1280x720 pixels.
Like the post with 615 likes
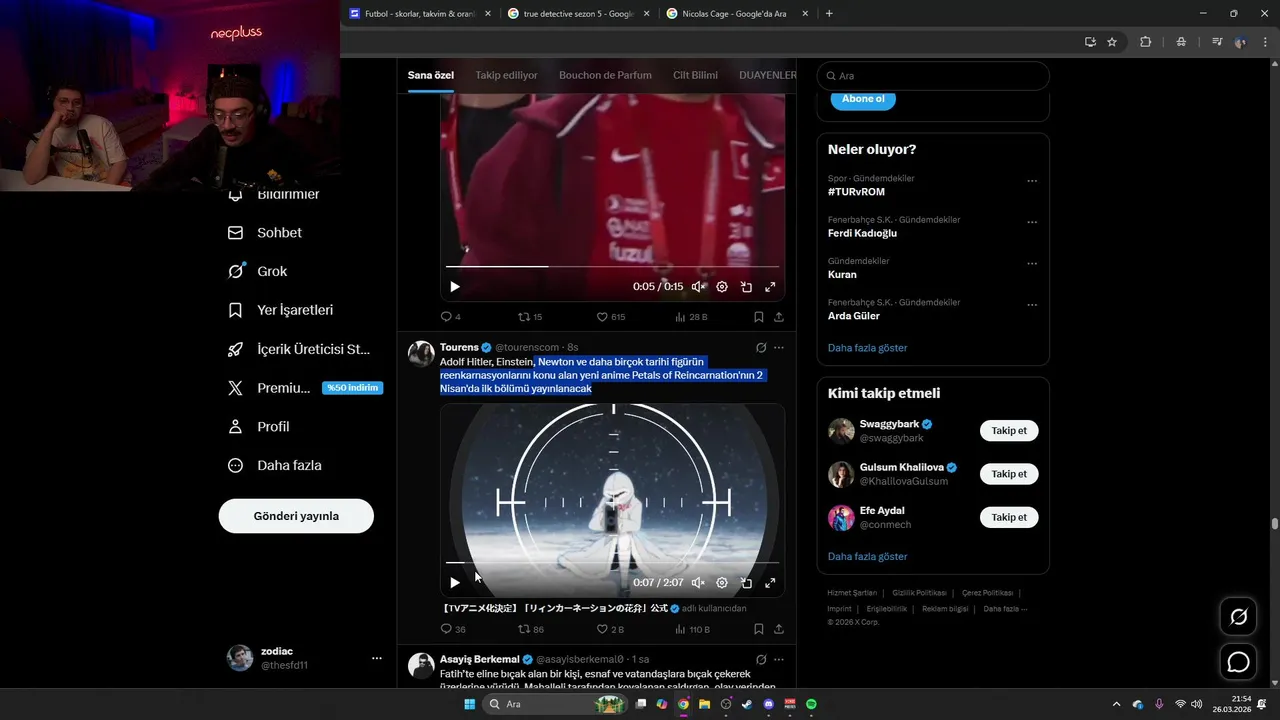(611, 317)
